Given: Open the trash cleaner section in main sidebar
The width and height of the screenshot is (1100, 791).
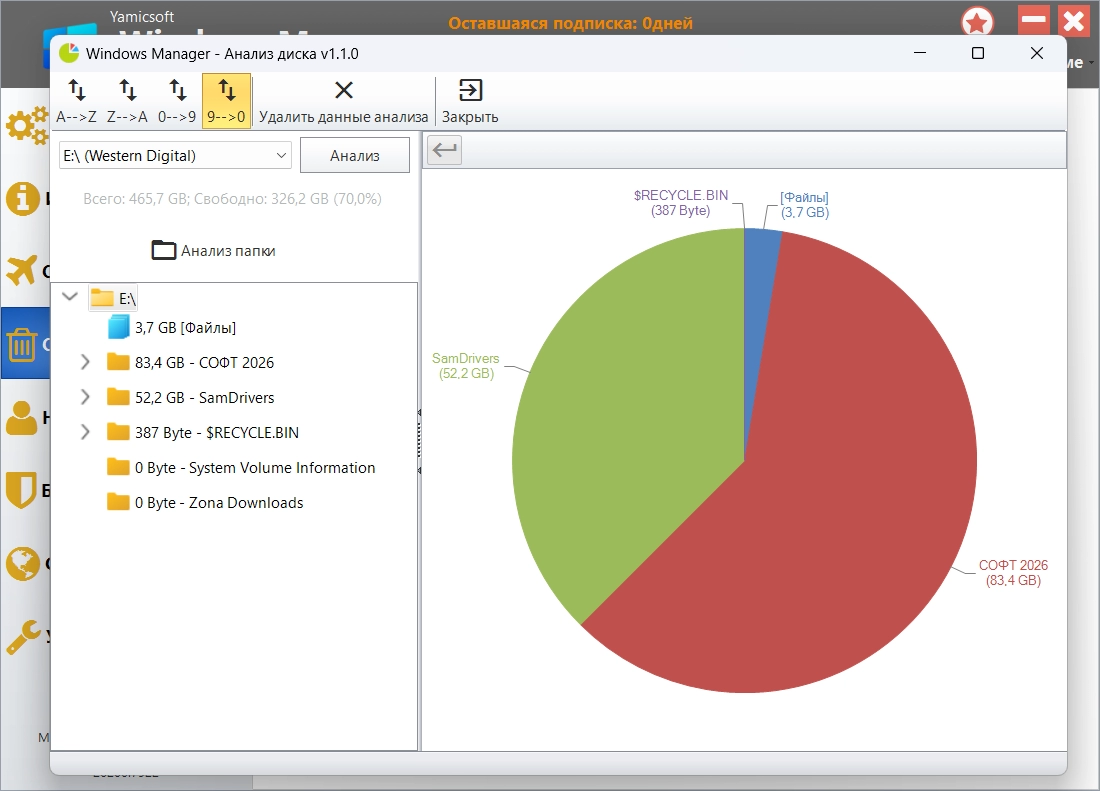Looking at the screenshot, I should (x=22, y=344).
